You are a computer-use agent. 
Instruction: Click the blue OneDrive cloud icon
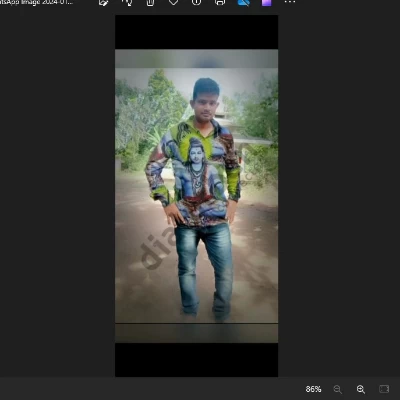coord(244,2)
